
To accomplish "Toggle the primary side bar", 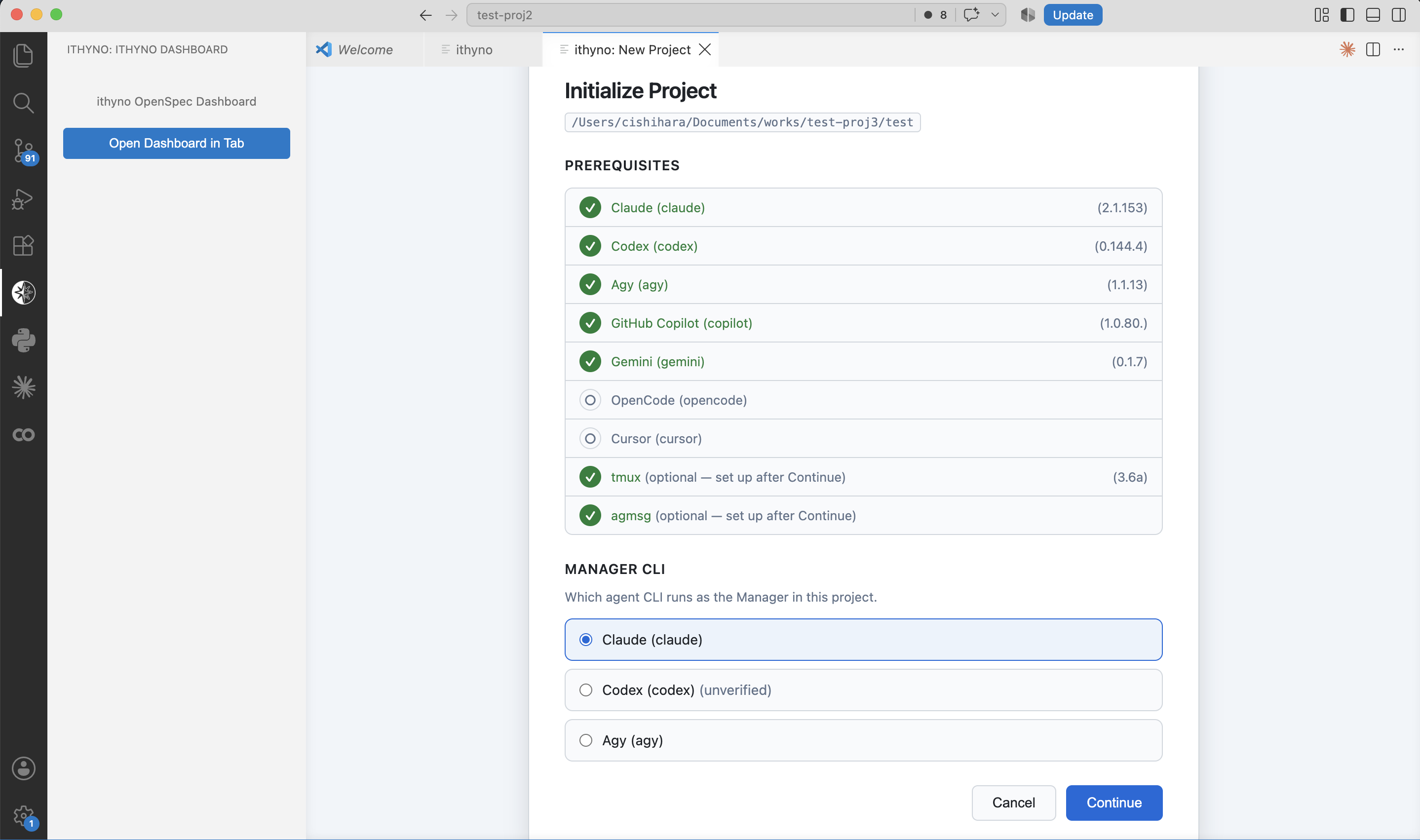I will (1347, 15).
